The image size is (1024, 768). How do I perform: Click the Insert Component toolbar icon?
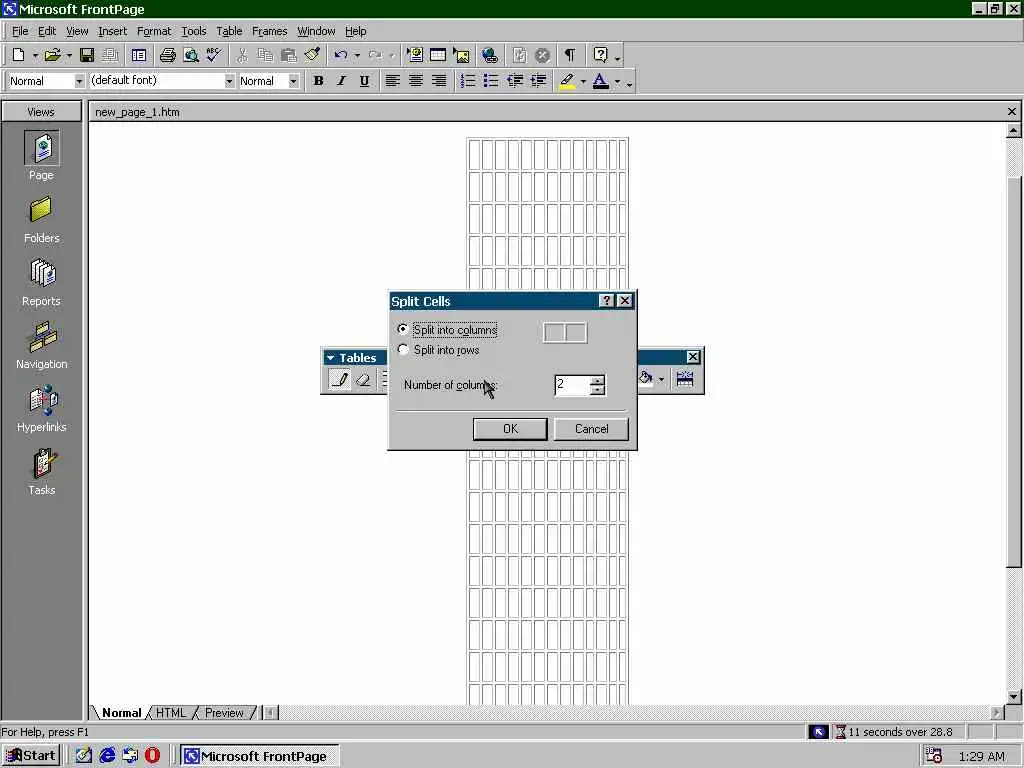pos(415,56)
